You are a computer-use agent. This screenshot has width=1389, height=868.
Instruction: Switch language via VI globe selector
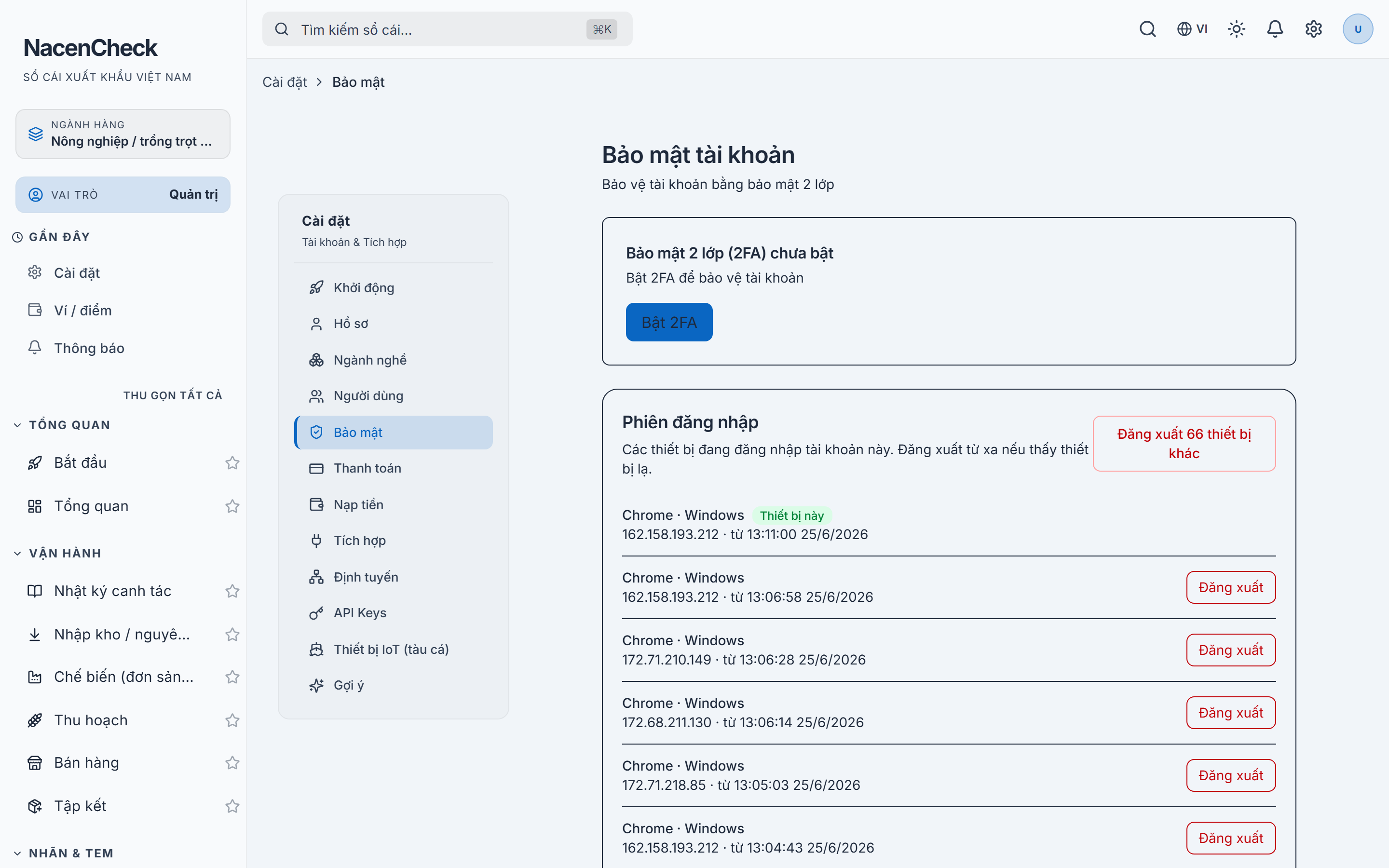point(1192,29)
